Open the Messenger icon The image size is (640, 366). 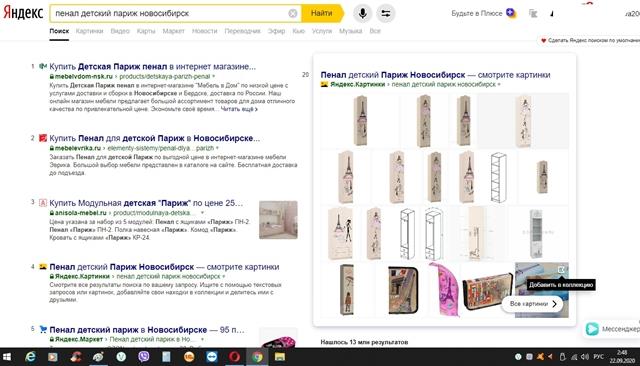(592, 328)
